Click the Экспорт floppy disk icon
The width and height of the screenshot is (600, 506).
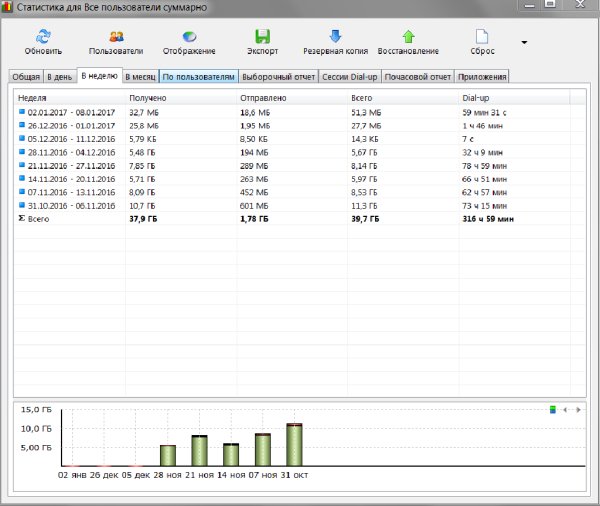click(x=262, y=36)
